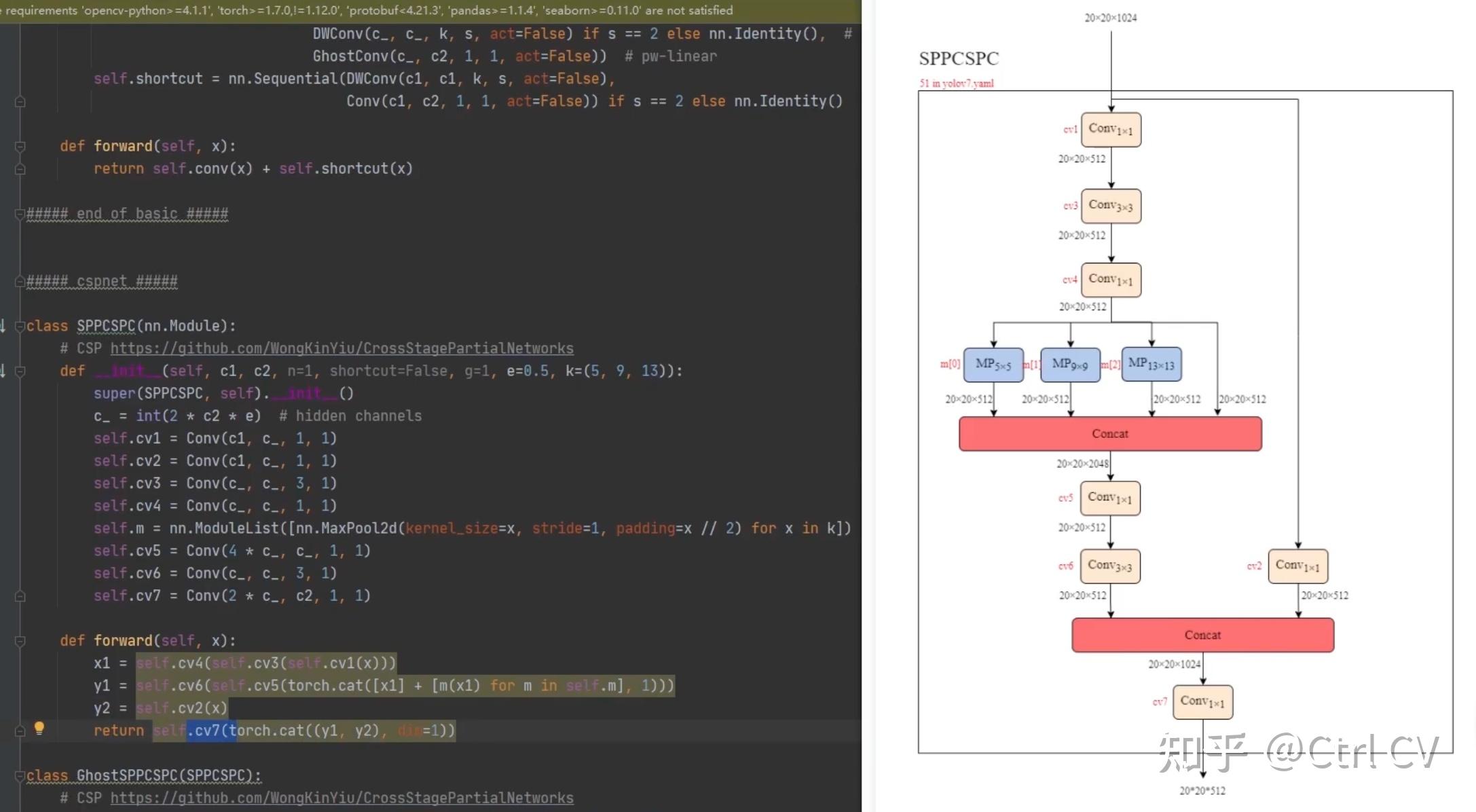This screenshot has width=1476, height=812.
Task: Collapse the class GhostSPPCSPC block
Action: [x=20, y=775]
